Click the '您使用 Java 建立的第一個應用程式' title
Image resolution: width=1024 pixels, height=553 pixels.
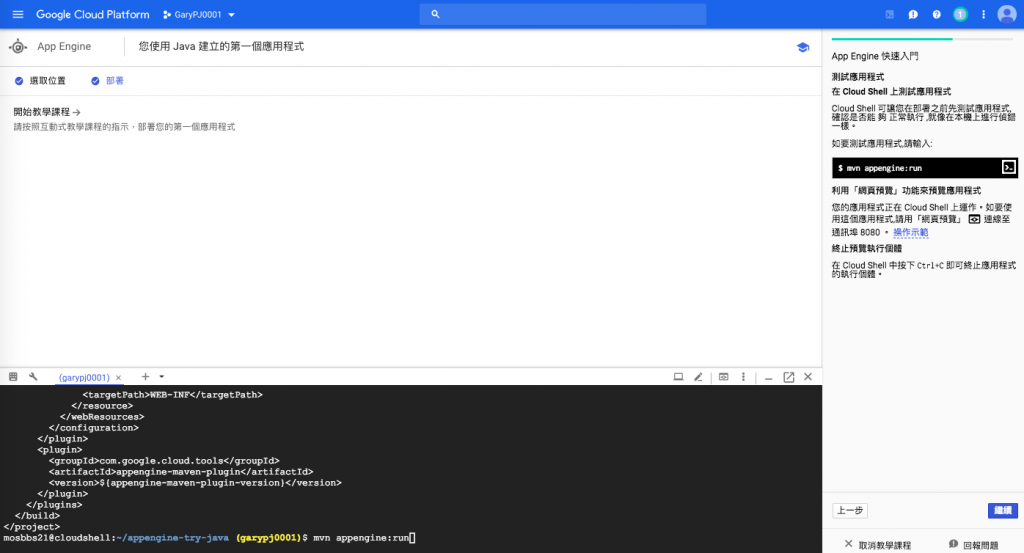click(221, 46)
